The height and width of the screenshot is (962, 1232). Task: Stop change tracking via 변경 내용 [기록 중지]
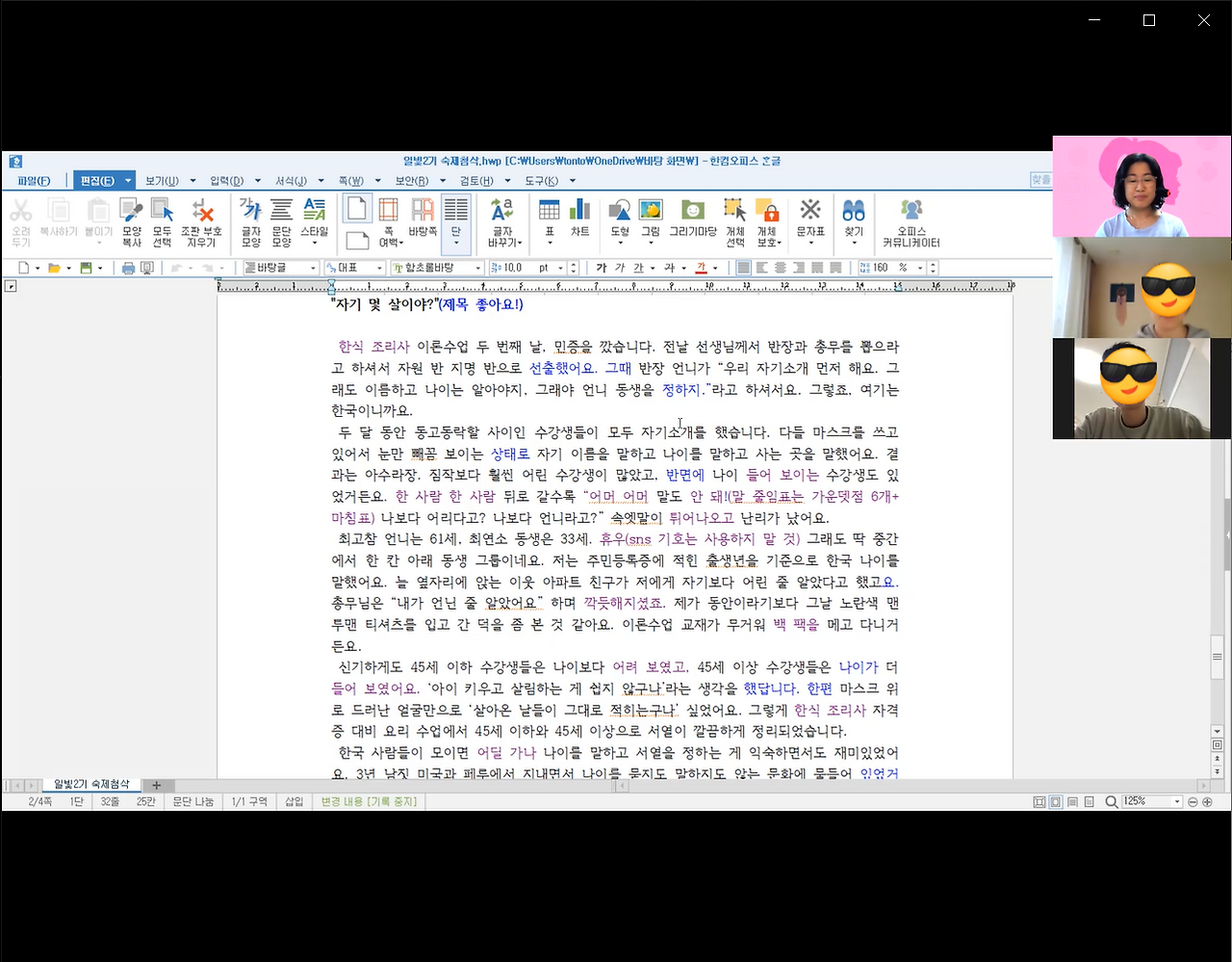point(369,801)
